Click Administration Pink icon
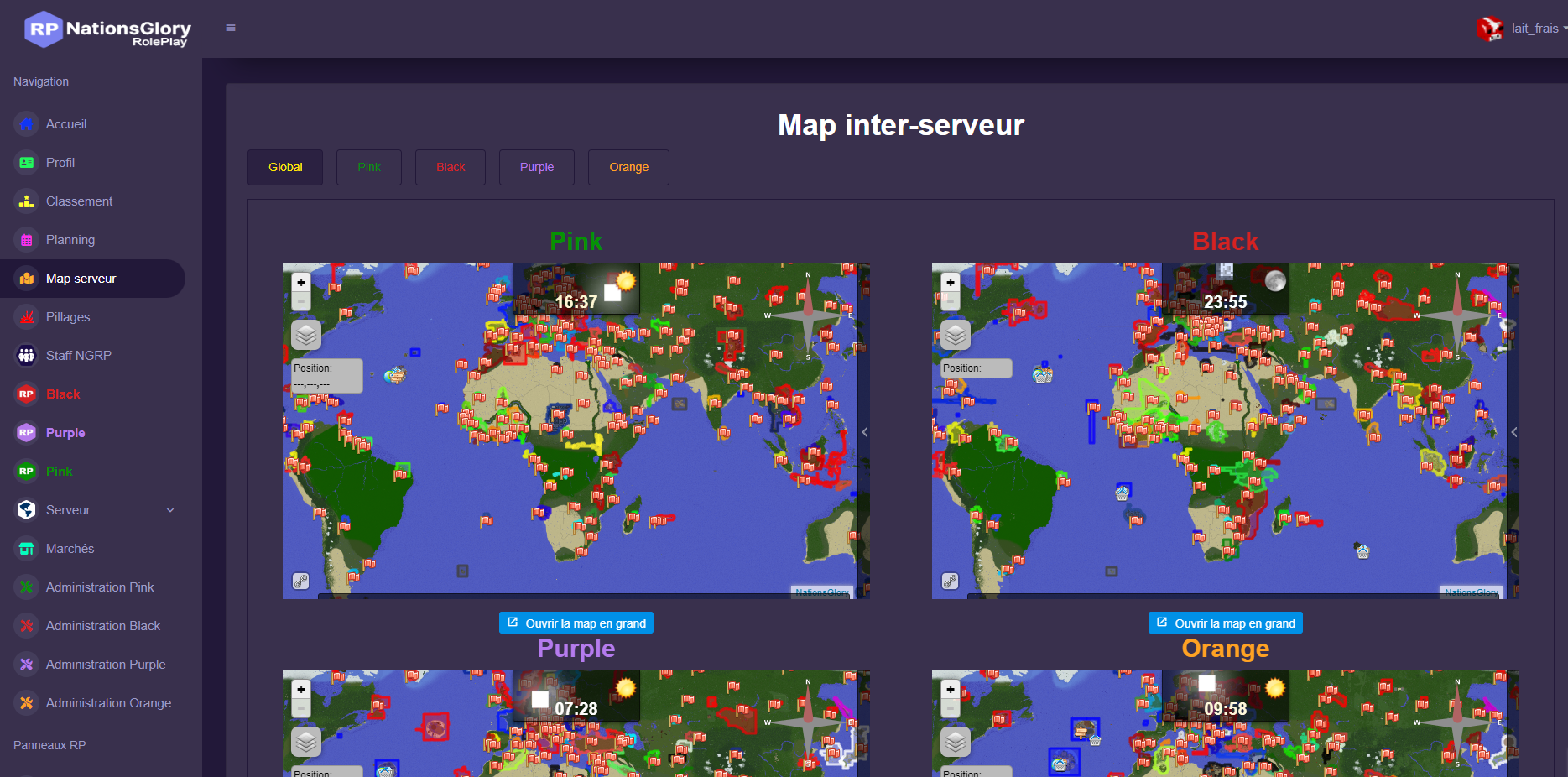The image size is (1568, 777). click(27, 587)
